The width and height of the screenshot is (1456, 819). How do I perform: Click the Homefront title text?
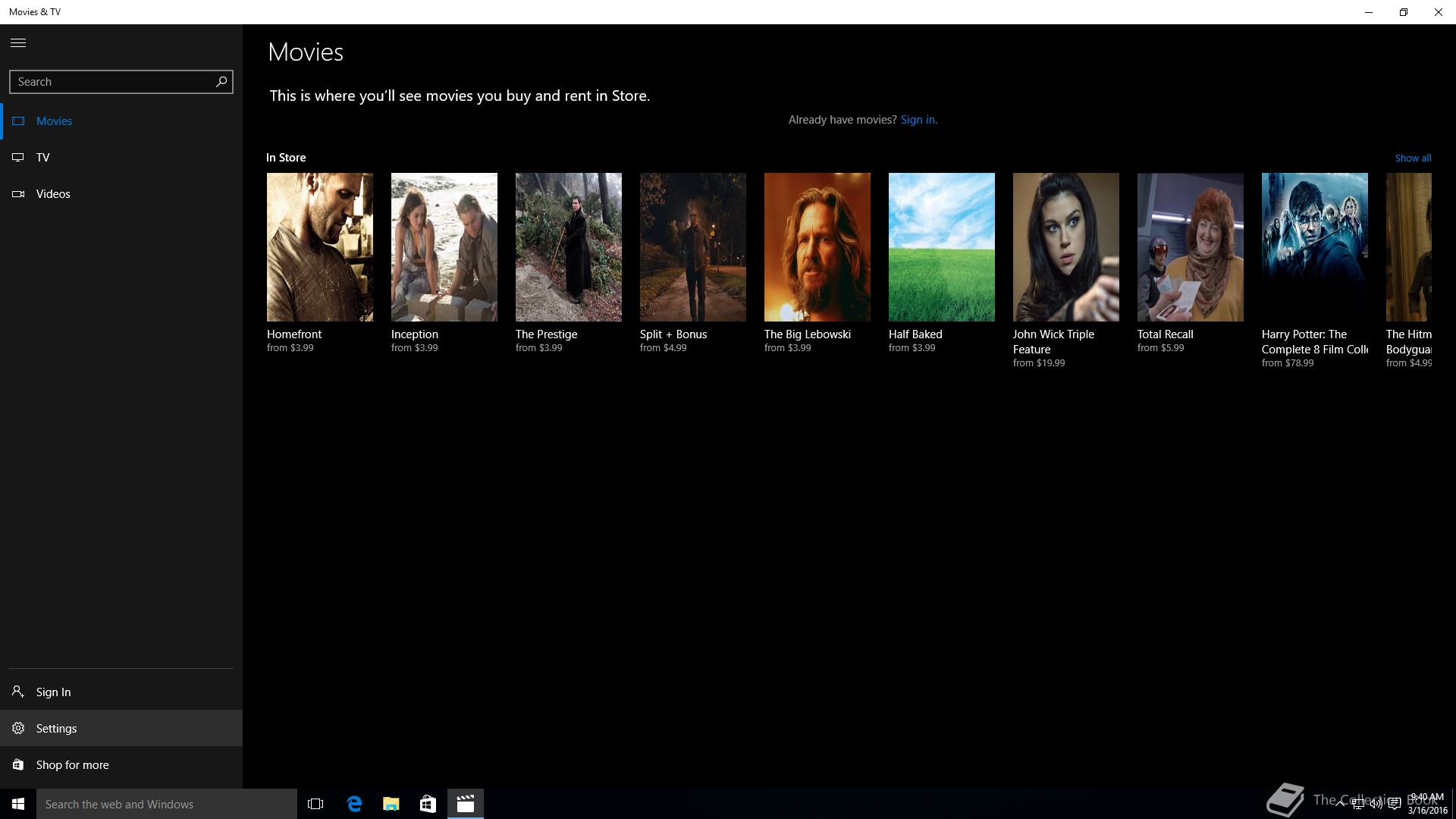pyautogui.click(x=294, y=334)
